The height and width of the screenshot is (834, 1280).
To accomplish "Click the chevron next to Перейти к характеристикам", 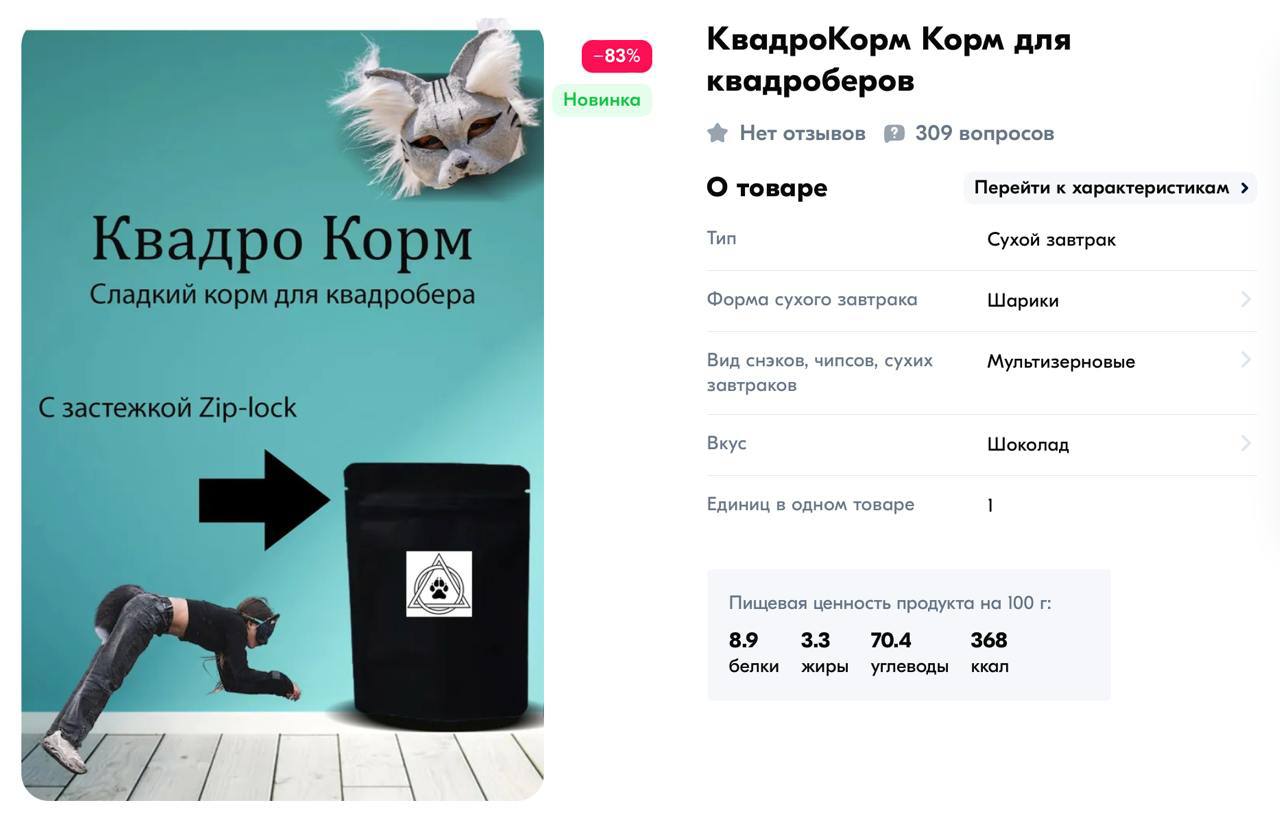I will coord(1245,188).
